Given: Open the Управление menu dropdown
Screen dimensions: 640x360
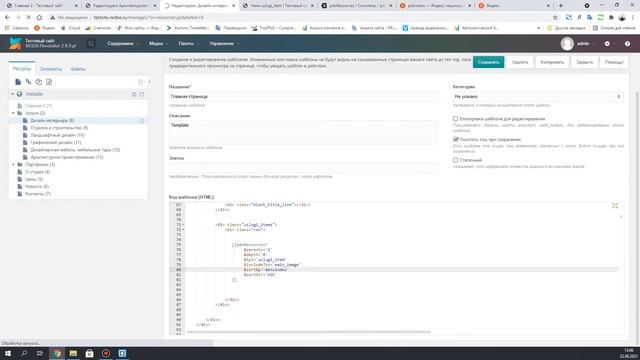Looking at the screenshot, I should [x=224, y=44].
